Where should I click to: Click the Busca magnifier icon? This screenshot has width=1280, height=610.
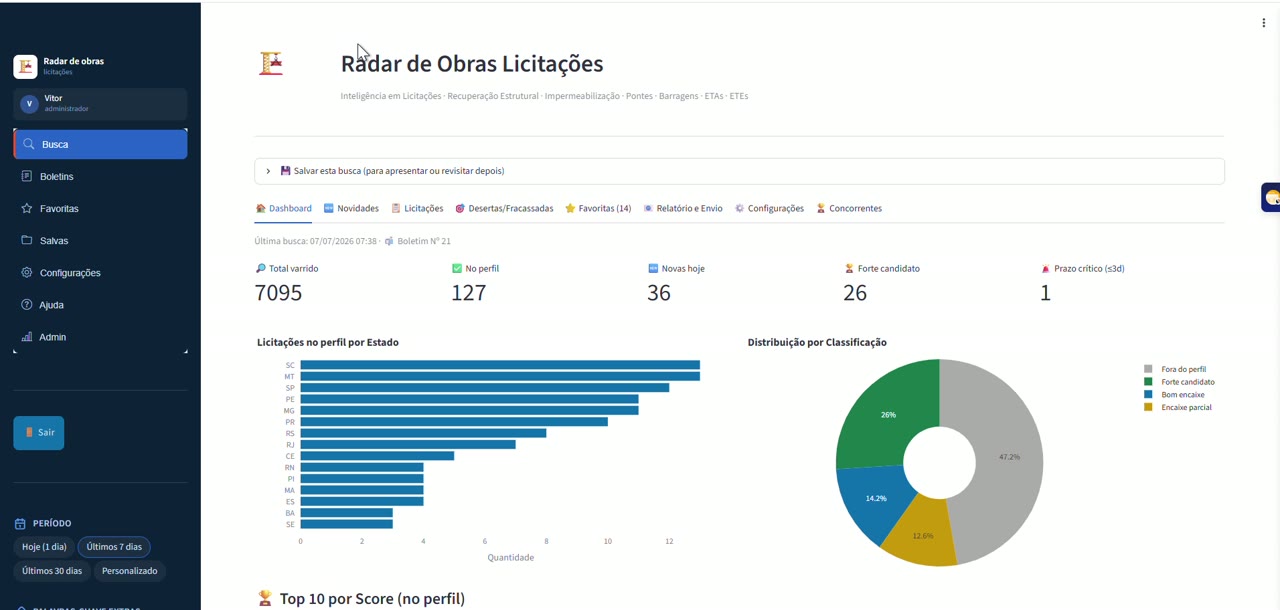click(29, 144)
